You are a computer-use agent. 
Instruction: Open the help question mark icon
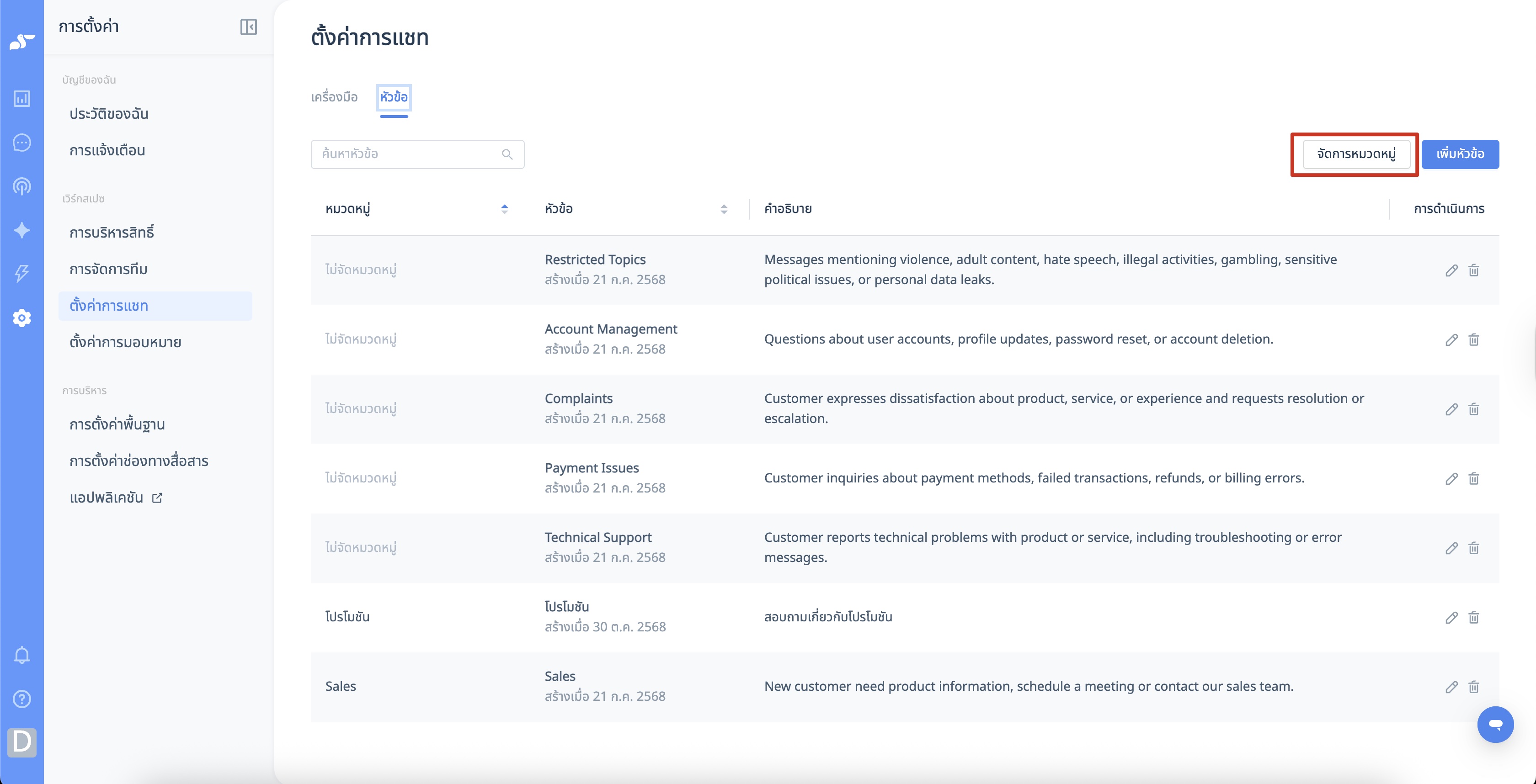click(x=22, y=699)
